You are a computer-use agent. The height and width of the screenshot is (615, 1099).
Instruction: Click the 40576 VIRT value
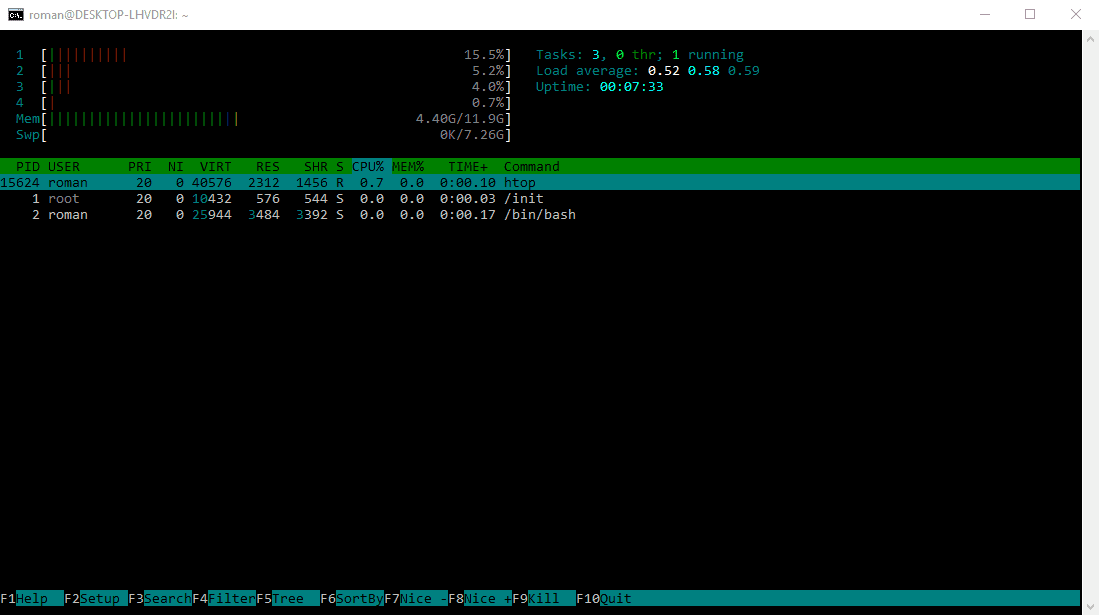[212, 182]
